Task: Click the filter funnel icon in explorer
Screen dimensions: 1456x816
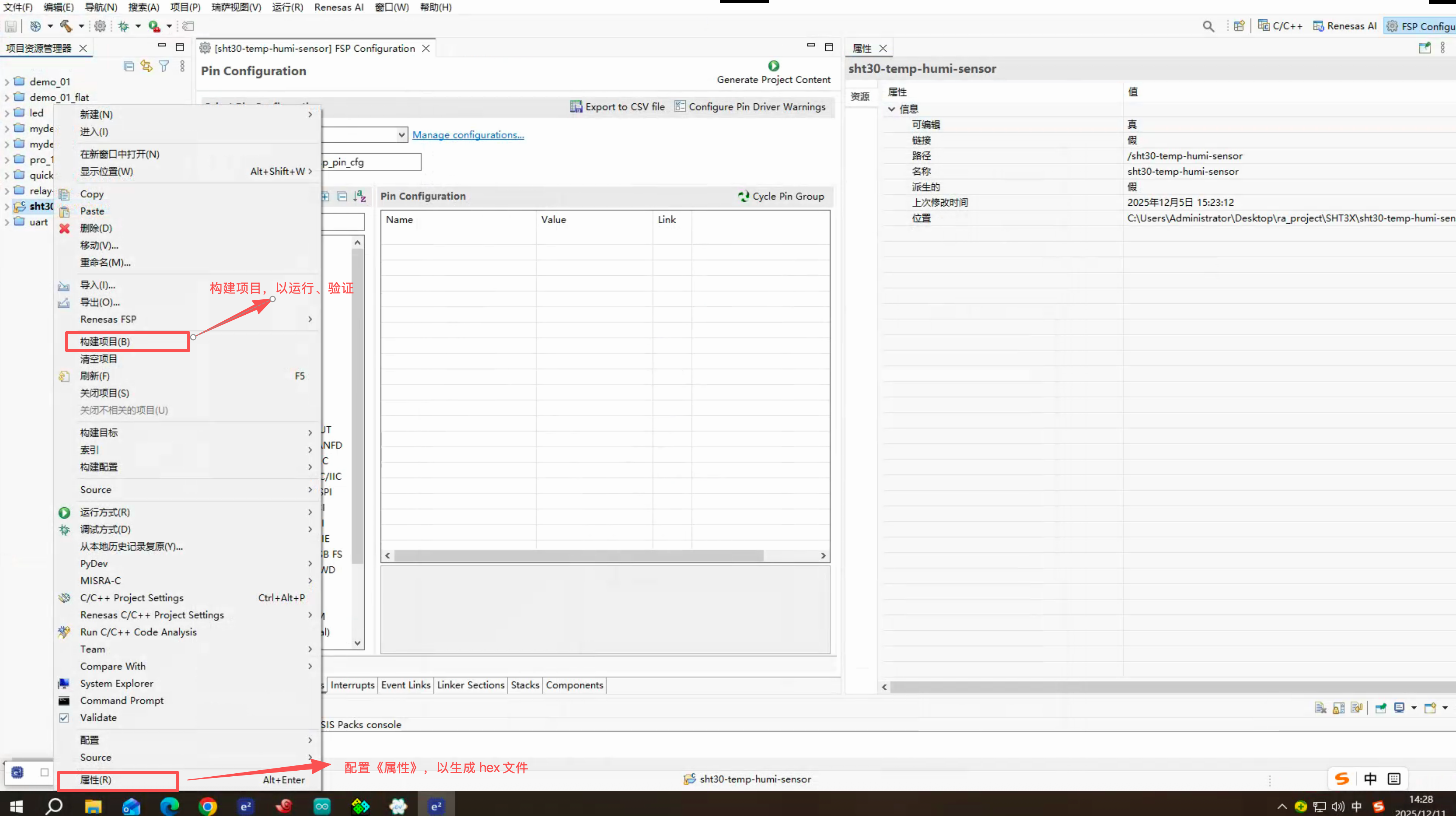Action: pyautogui.click(x=164, y=66)
